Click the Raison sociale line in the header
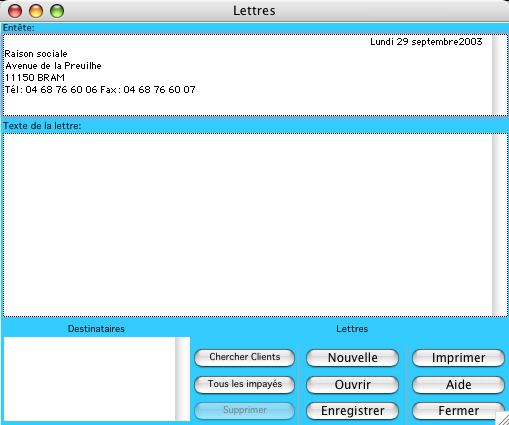The image size is (509, 425). point(36,54)
